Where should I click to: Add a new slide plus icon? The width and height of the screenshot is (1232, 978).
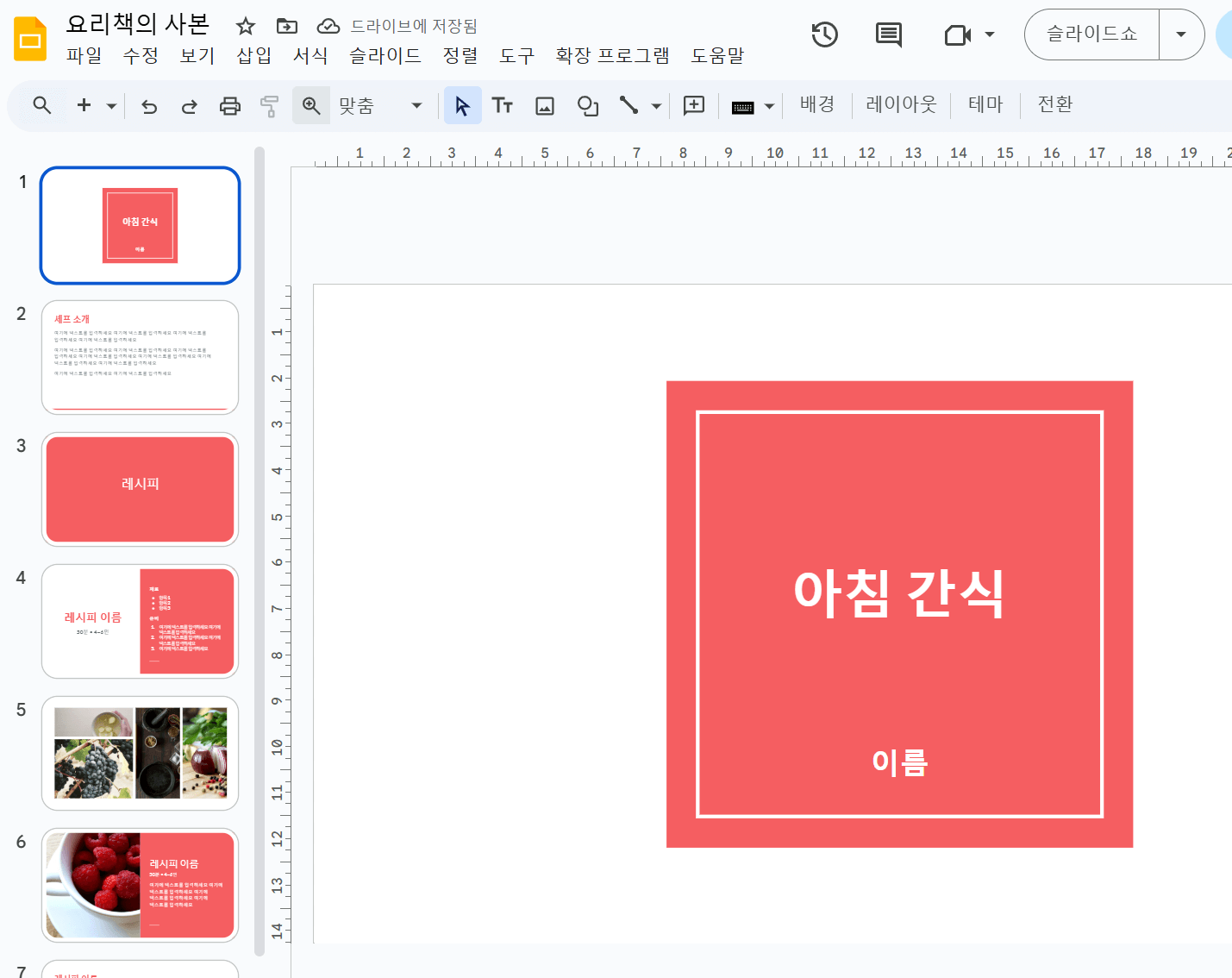(84, 105)
